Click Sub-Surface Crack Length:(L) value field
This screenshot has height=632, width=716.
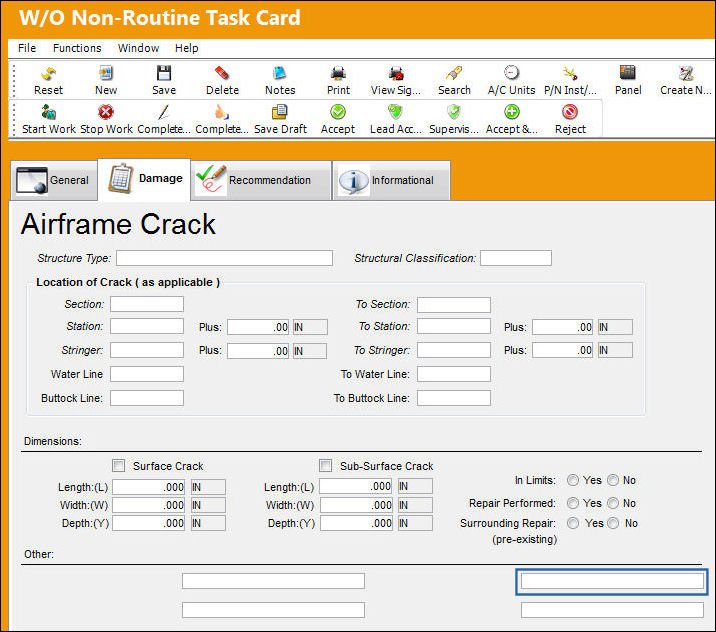[x=356, y=486]
